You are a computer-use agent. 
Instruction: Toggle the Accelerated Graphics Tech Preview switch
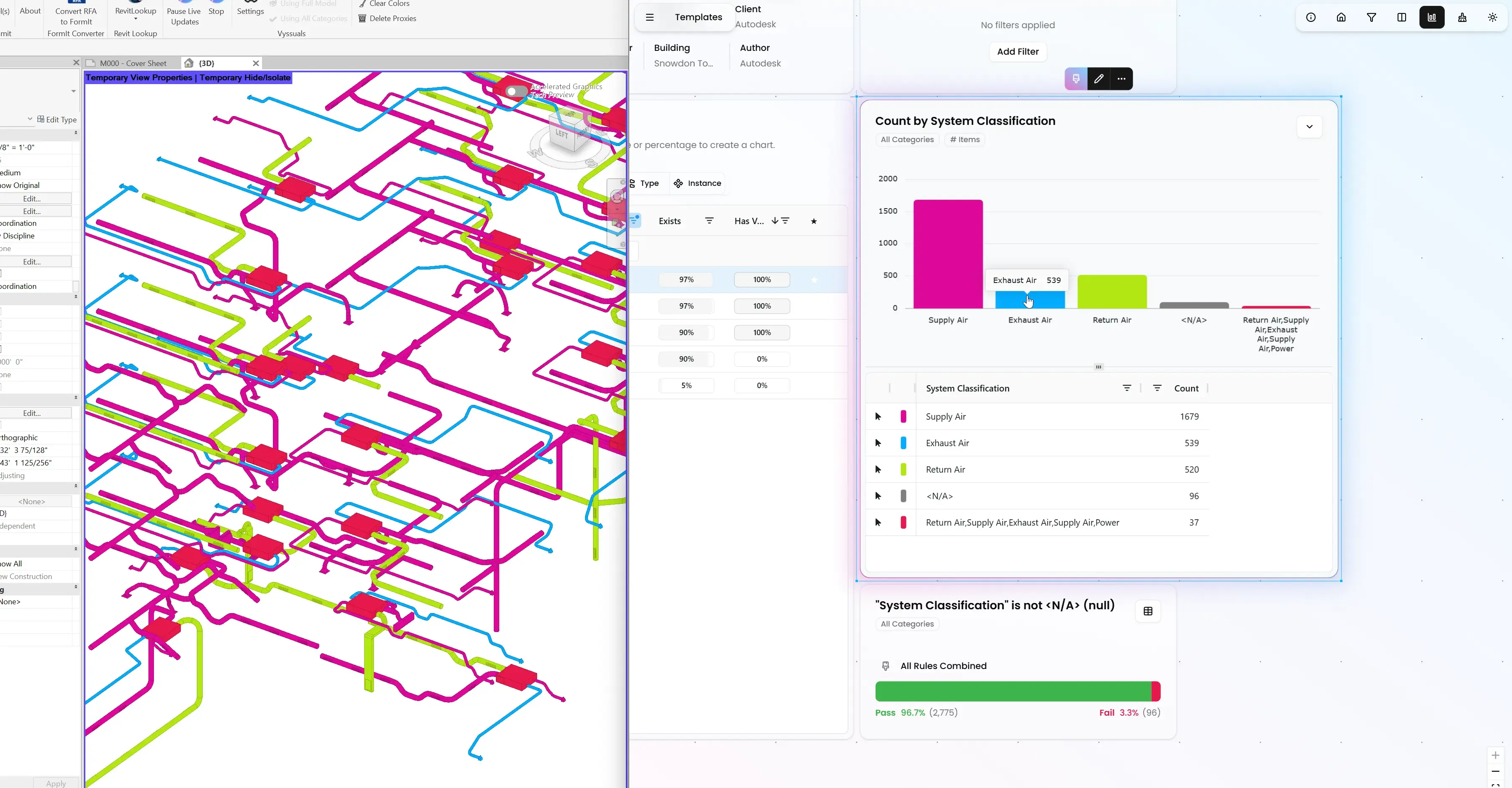point(516,92)
